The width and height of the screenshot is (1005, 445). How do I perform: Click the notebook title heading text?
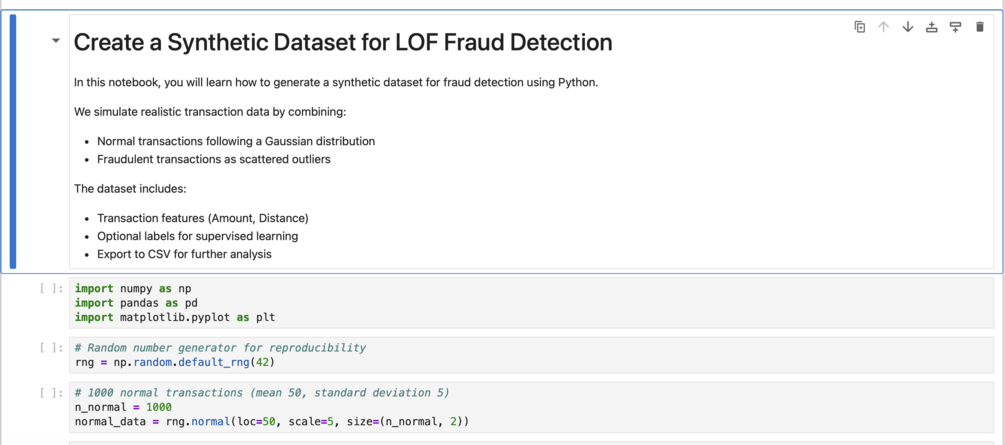point(342,43)
